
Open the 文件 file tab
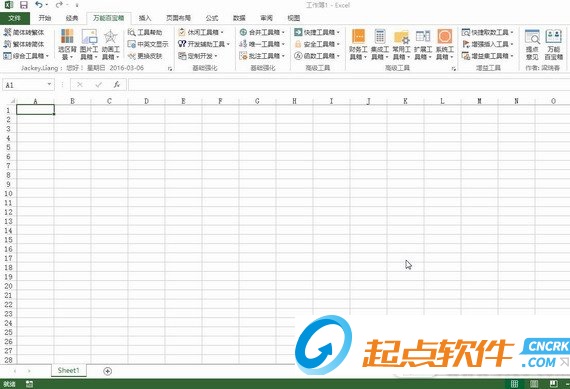[15, 18]
